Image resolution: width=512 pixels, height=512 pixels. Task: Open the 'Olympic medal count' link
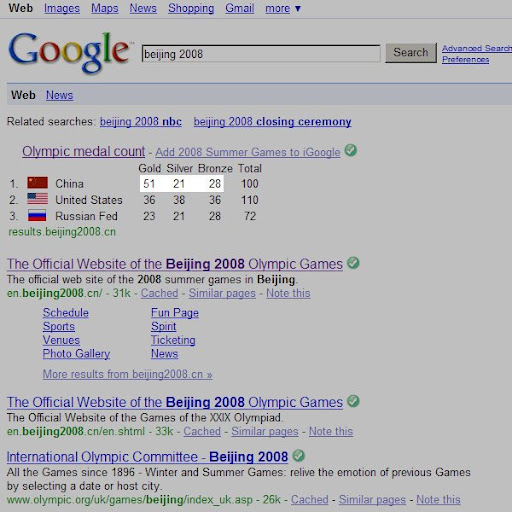click(x=84, y=152)
